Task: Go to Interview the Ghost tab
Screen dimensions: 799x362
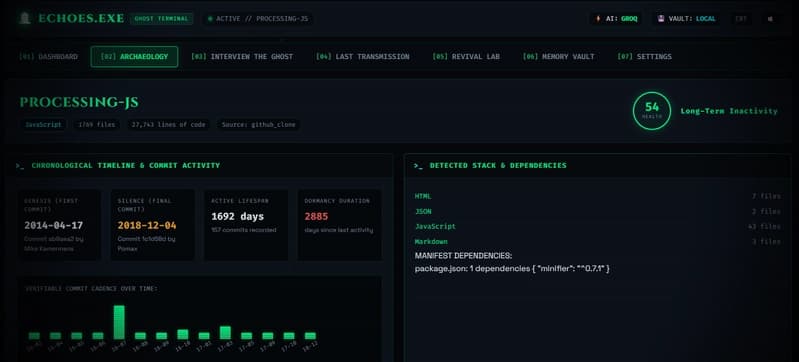Action: coord(242,57)
